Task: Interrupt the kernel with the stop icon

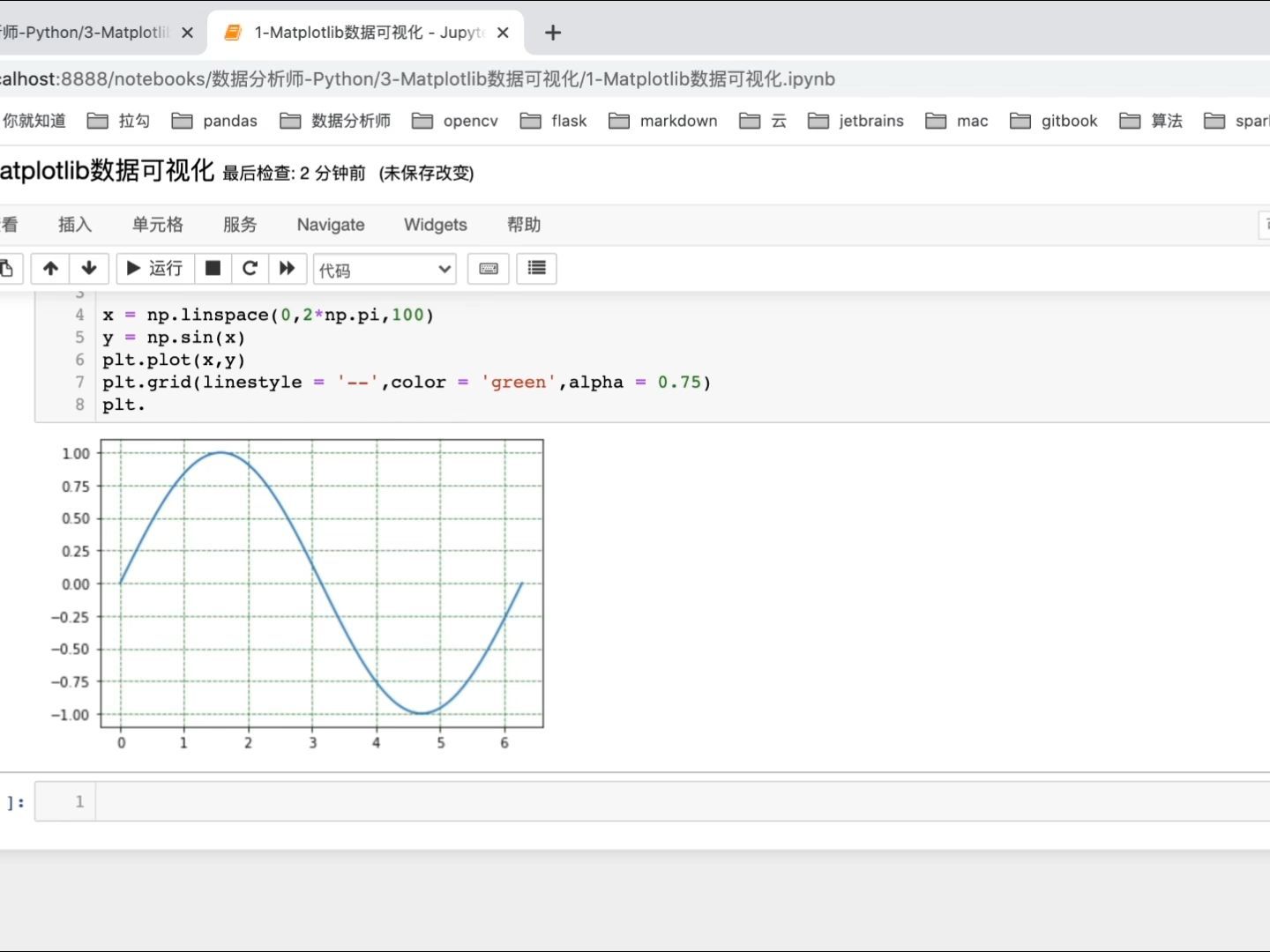Action: [x=213, y=268]
